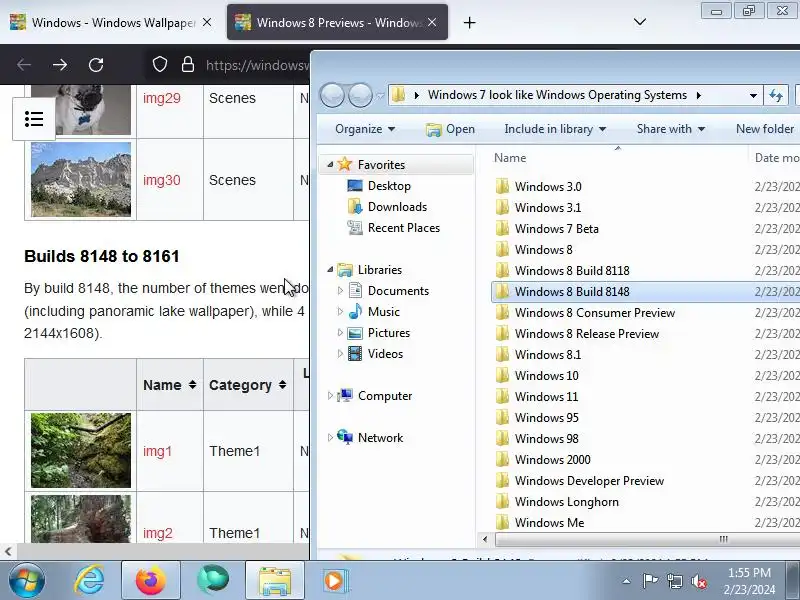Click the muted volume tray icon
Screen dimensions: 800x600
[x=699, y=582]
